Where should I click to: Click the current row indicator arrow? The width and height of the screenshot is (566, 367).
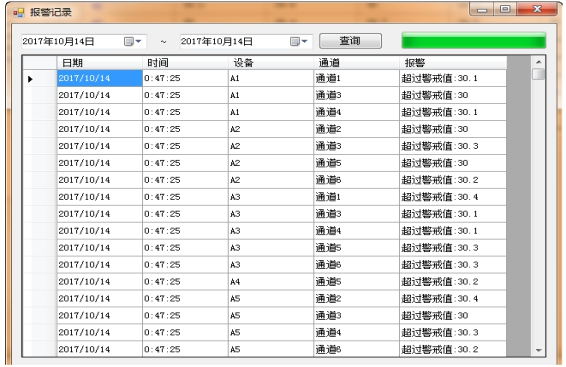pyautogui.click(x=30, y=79)
